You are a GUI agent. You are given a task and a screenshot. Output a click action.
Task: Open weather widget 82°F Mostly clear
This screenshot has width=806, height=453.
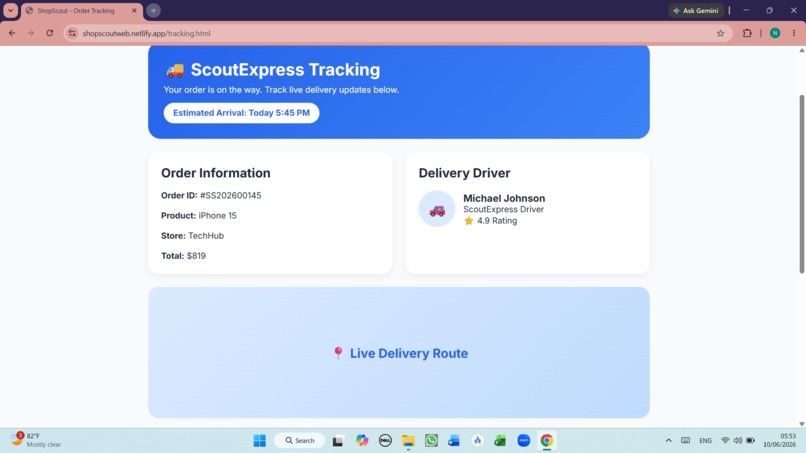[x=36, y=440]
